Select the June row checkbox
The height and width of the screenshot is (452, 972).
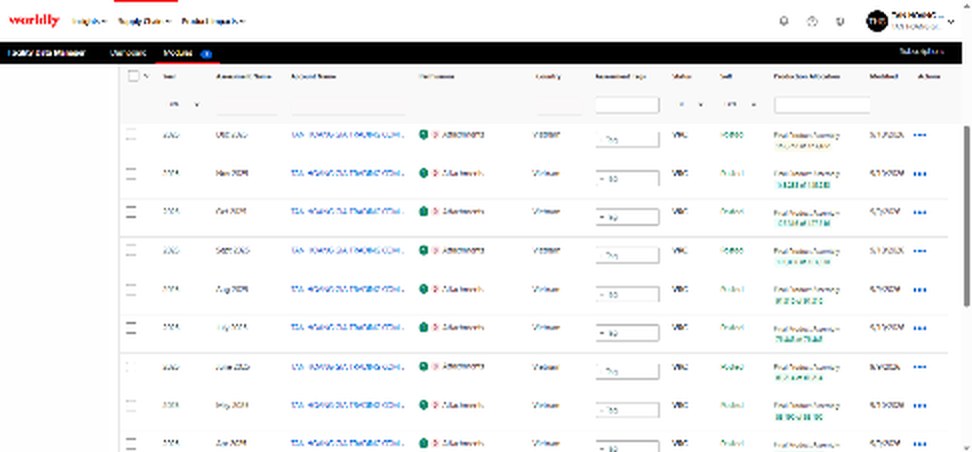pos(131,366)
